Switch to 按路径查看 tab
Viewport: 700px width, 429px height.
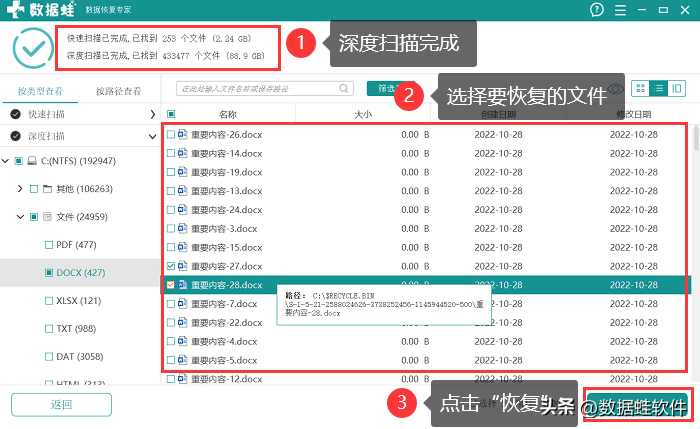(x=118, y=91)
